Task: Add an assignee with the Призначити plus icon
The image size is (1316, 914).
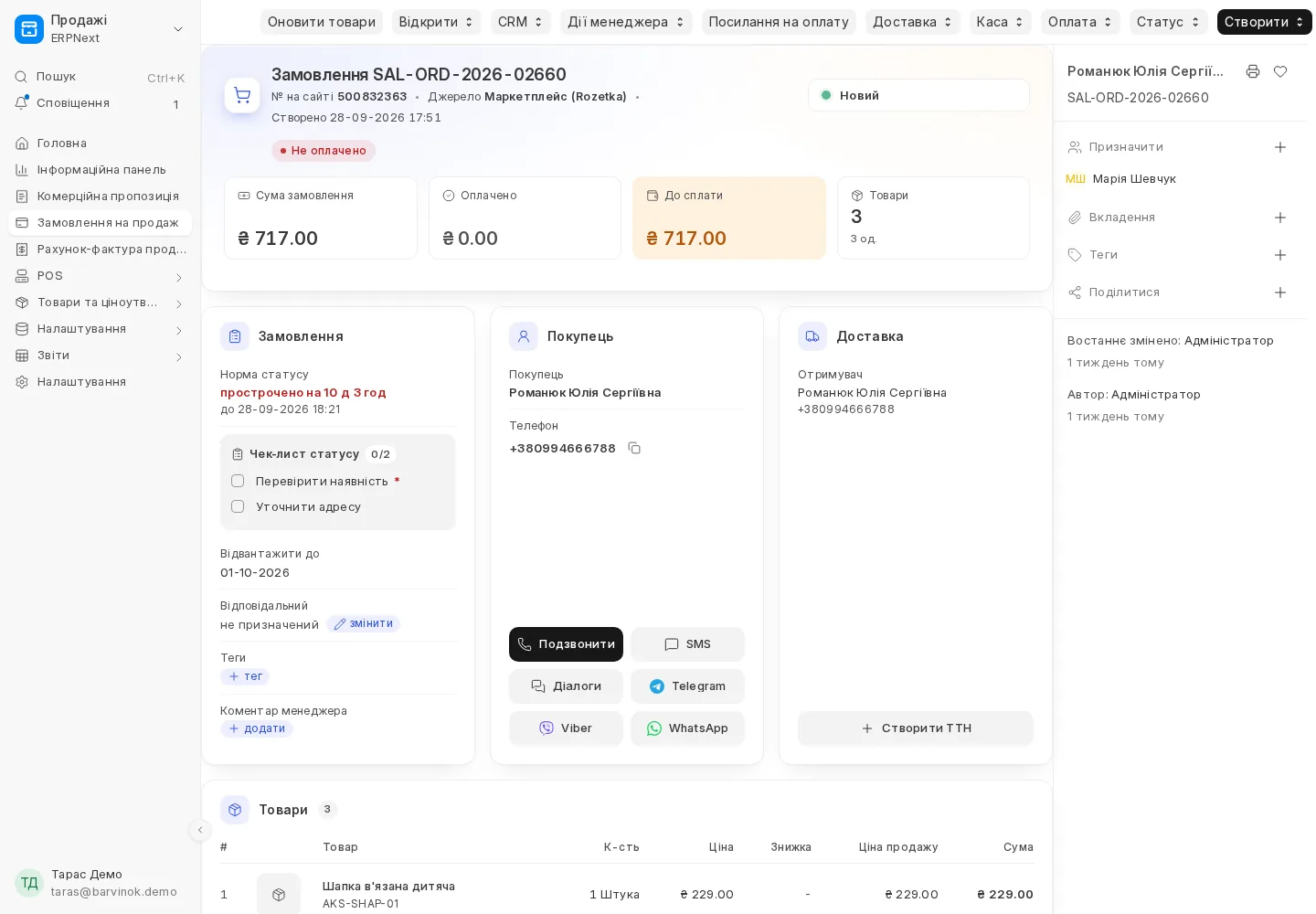Action: tap(1280, 147)
